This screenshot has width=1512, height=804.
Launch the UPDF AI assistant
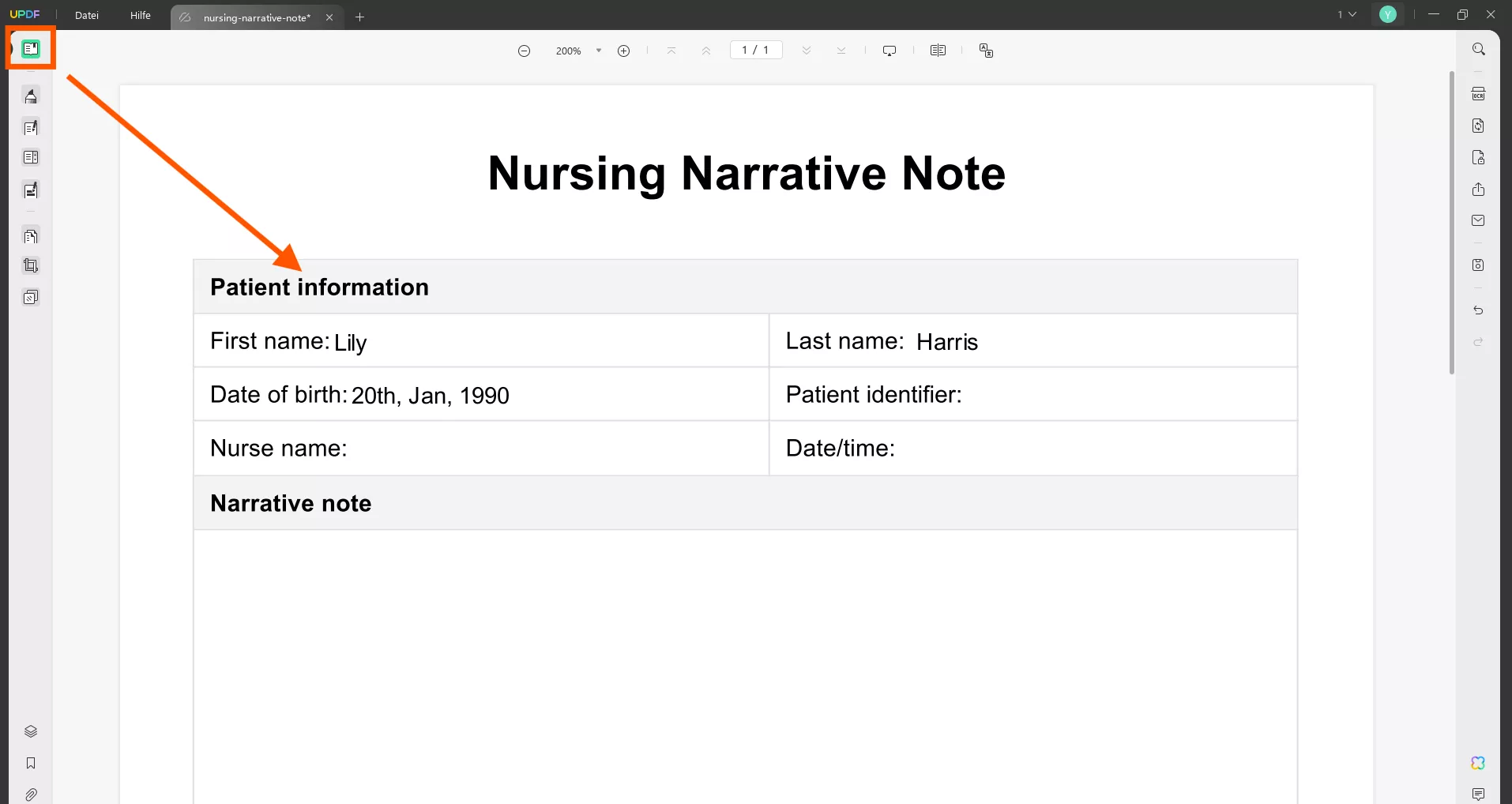[1478, 763]
